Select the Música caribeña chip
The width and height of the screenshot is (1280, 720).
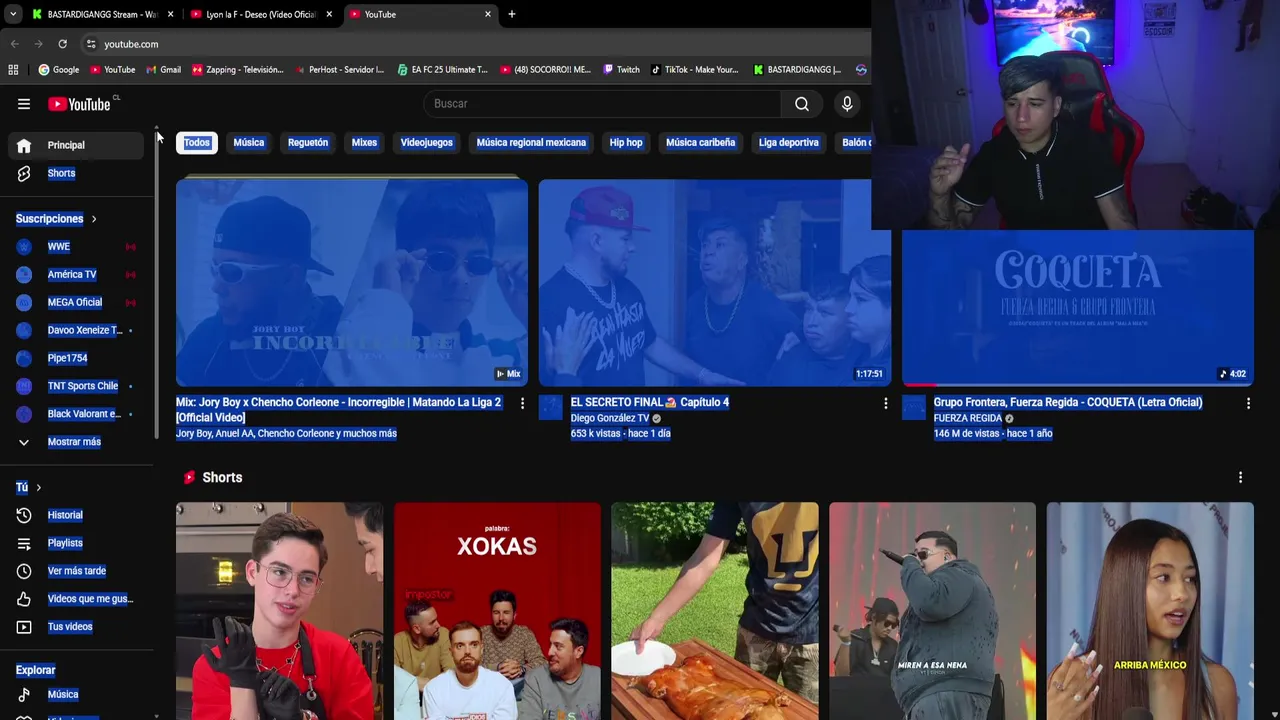[x=701, y=143]
